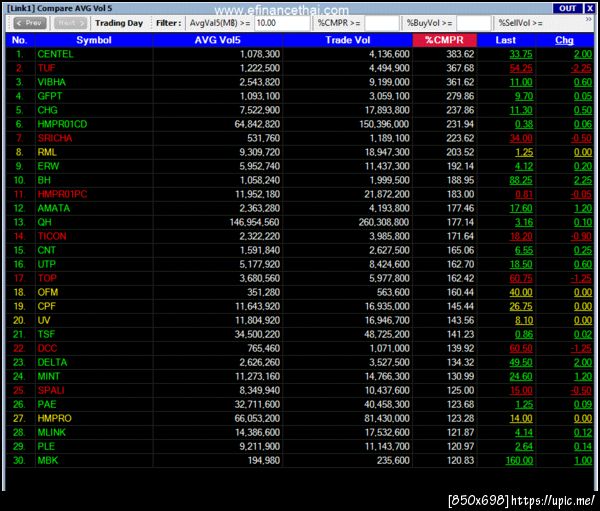
Task: Select the MLINK symbol
Action: tap(51, 432)
